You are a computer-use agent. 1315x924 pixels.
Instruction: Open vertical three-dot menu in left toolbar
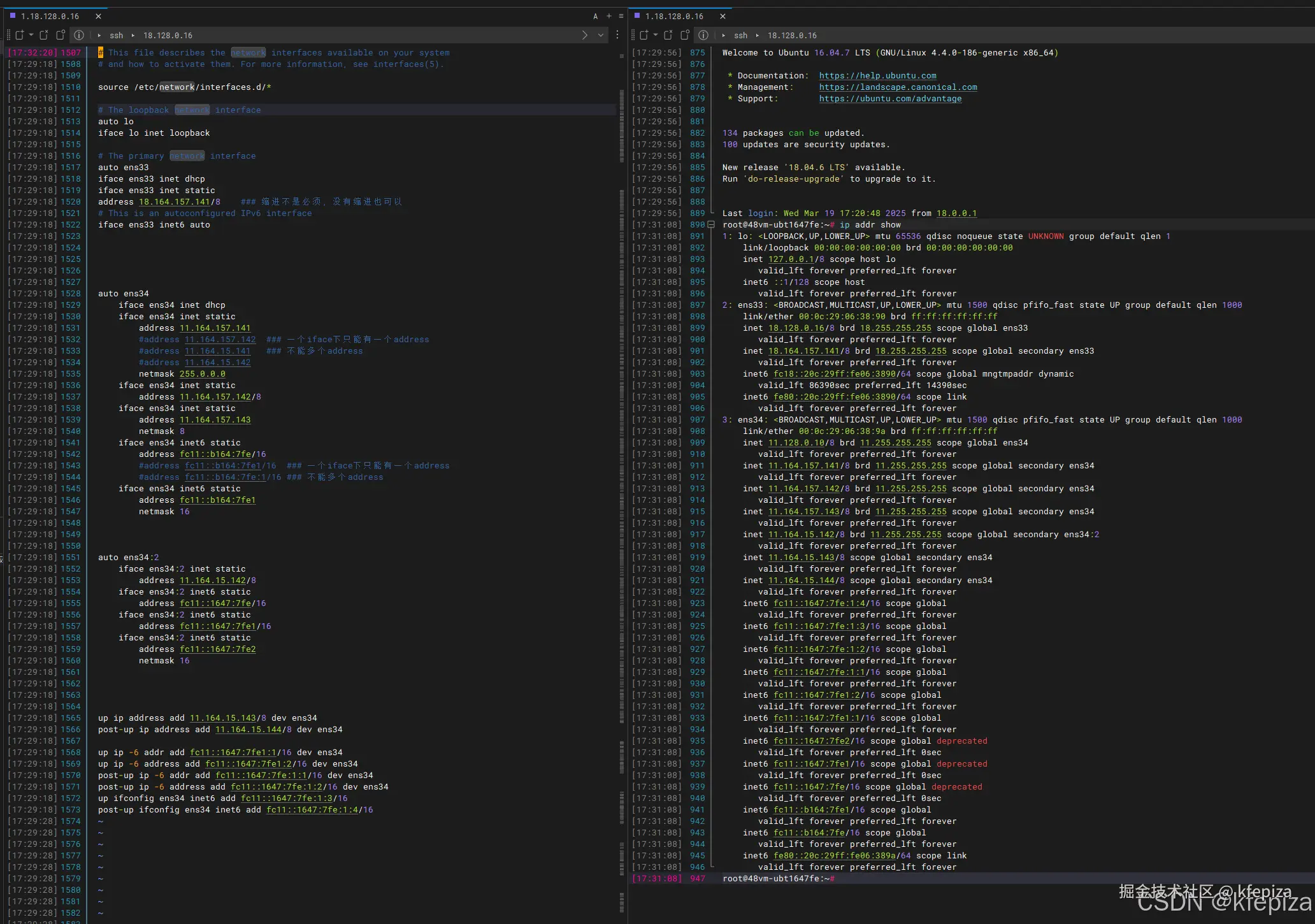[617, 35]
